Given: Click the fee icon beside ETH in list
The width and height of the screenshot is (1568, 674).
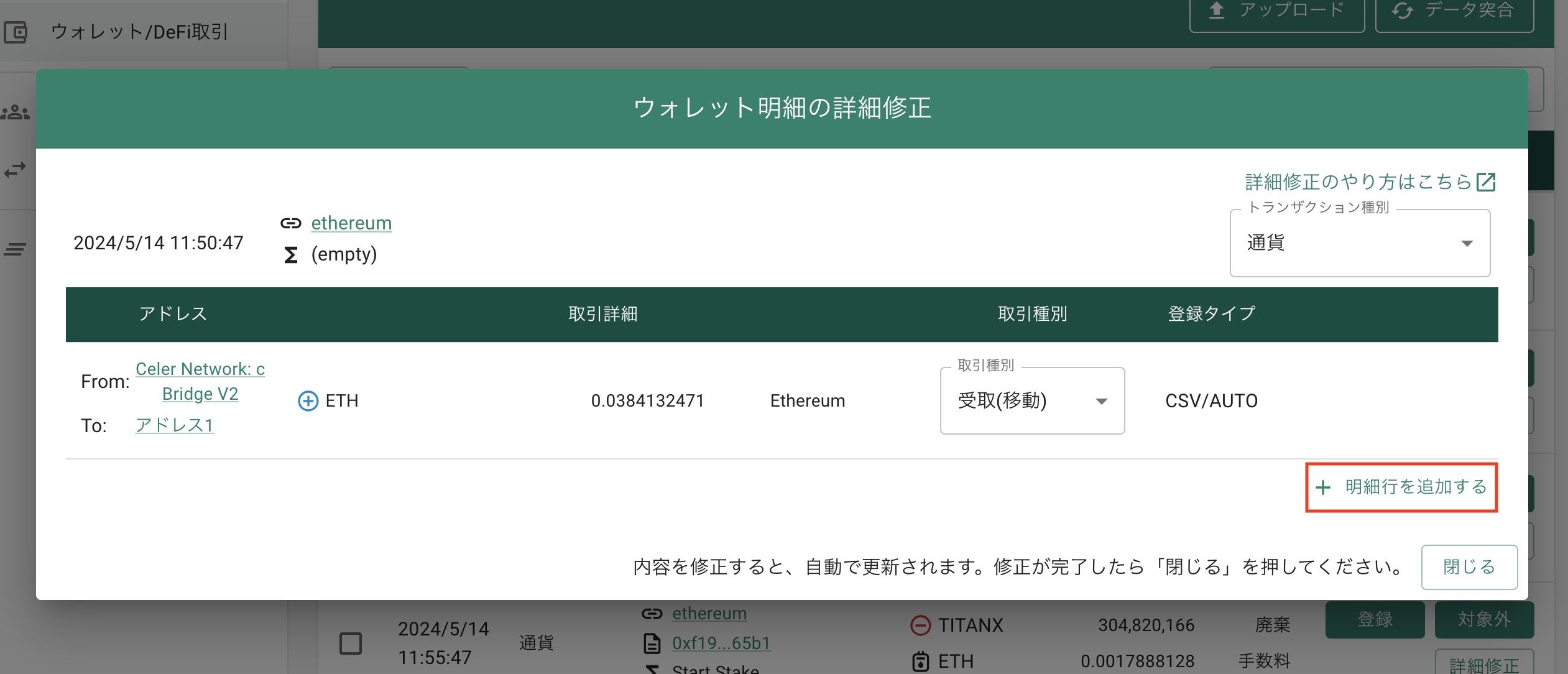Looking at the screenshot, I should point(920,661).
